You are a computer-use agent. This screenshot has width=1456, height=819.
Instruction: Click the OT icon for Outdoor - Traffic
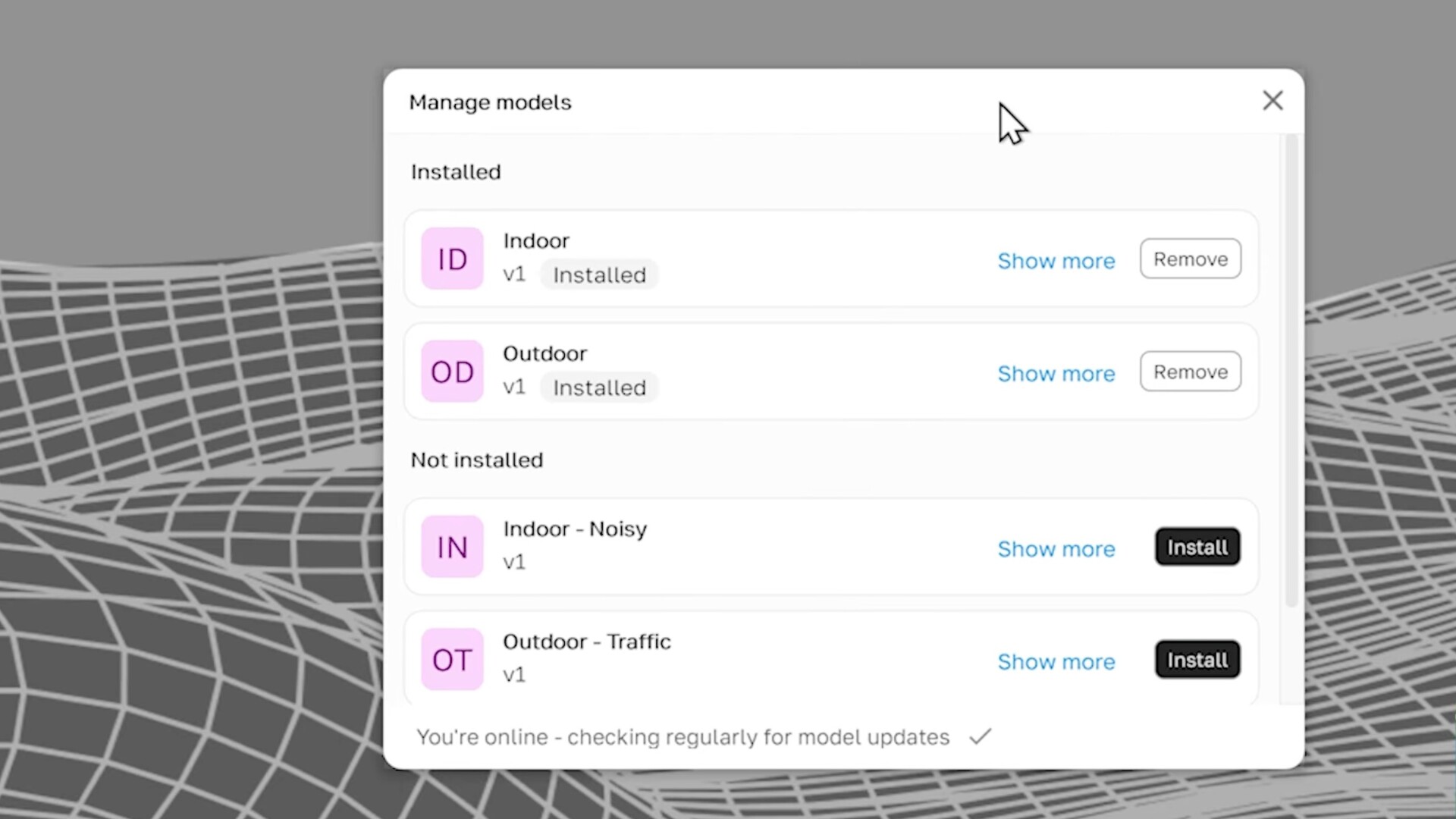click(x=452, y=660)
